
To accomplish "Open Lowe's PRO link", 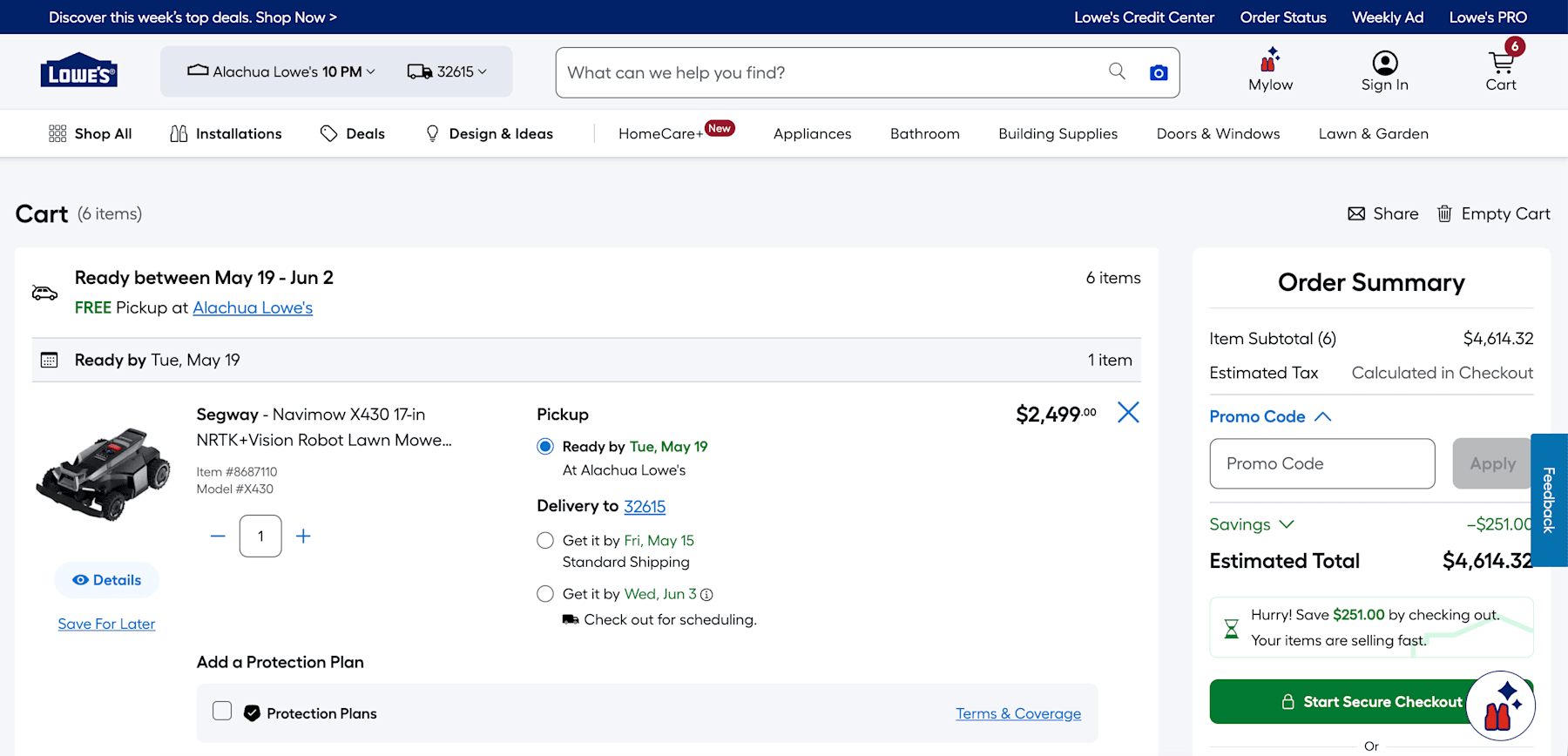I will click(1488, 17).
